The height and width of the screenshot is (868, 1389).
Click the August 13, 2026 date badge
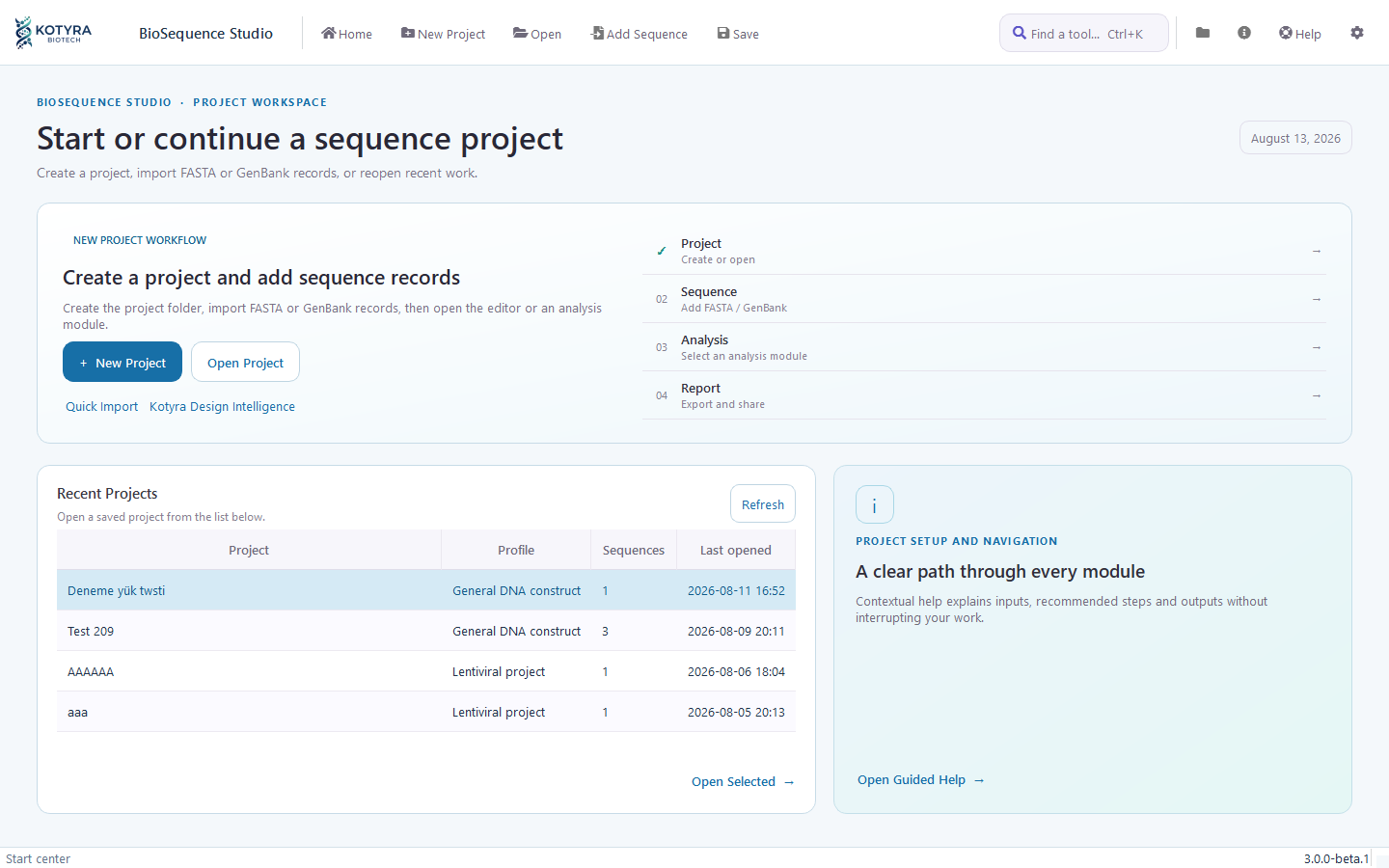[x=1295, y=138]
